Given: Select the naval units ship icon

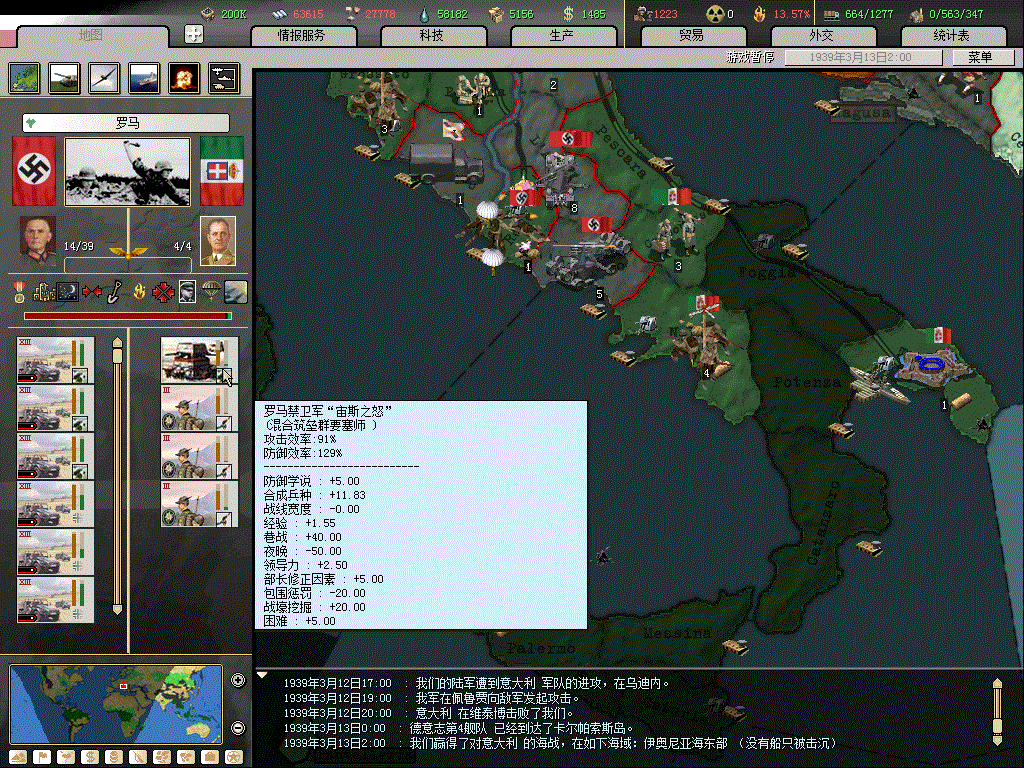Looking at the screenshot, I should tap(144, 78).
